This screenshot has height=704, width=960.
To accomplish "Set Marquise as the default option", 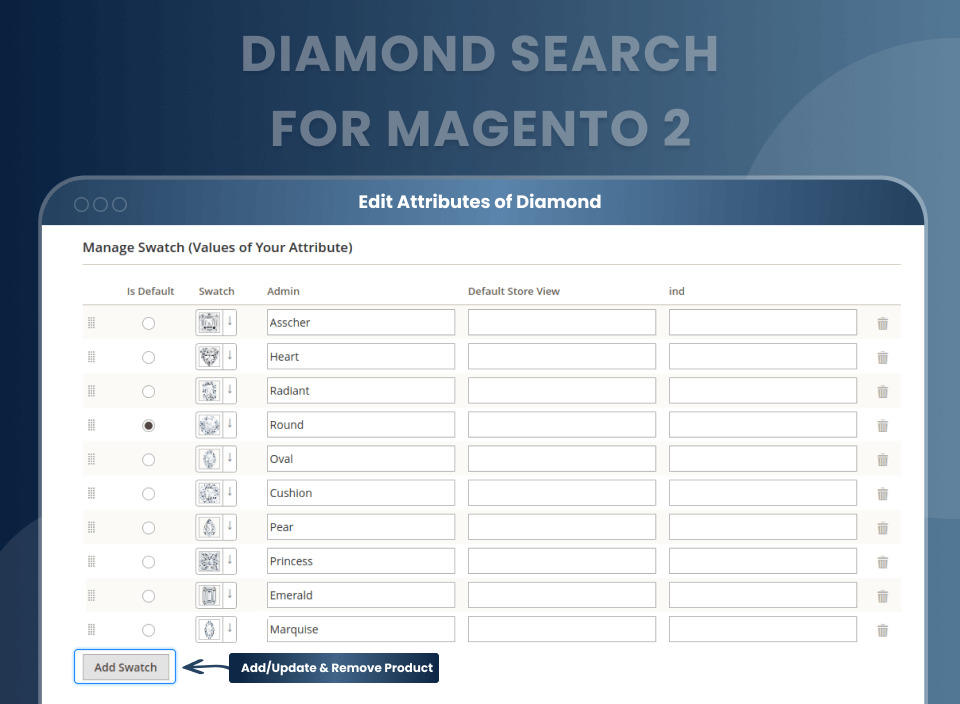I will [148, 630].
